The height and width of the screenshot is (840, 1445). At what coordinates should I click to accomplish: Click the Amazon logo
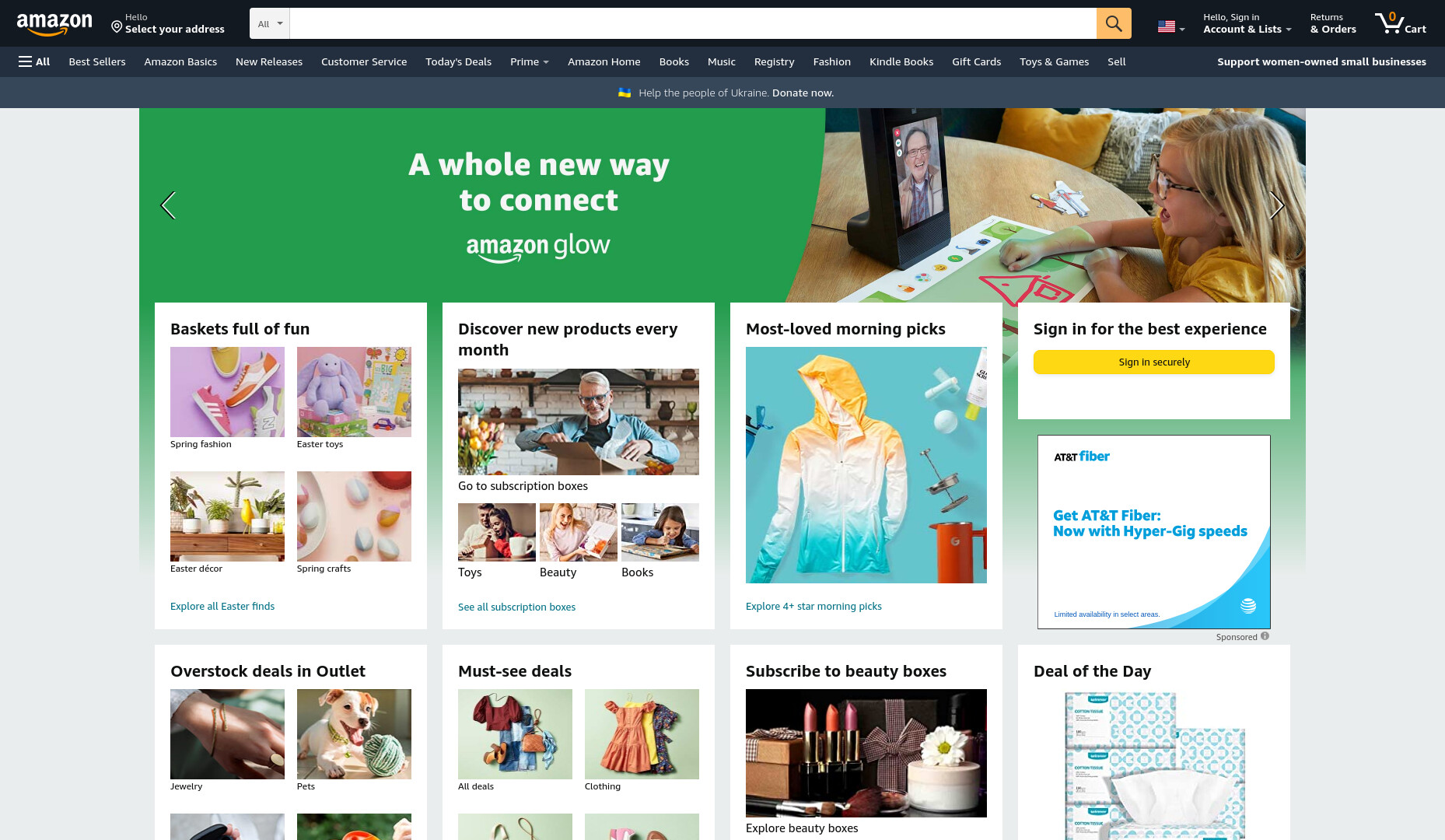click(54, 24)
